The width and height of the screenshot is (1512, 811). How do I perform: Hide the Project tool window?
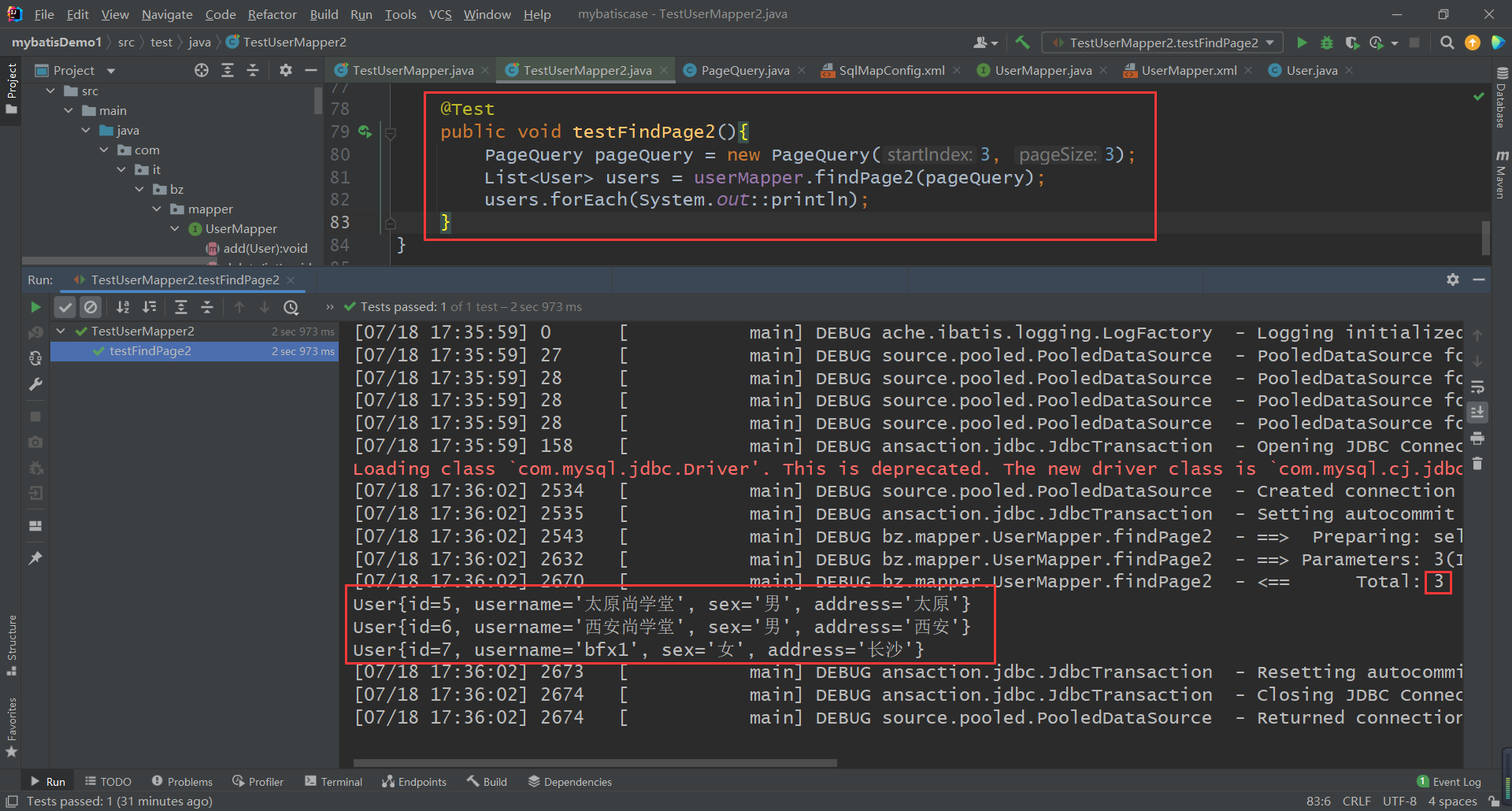tap(311, 70)
